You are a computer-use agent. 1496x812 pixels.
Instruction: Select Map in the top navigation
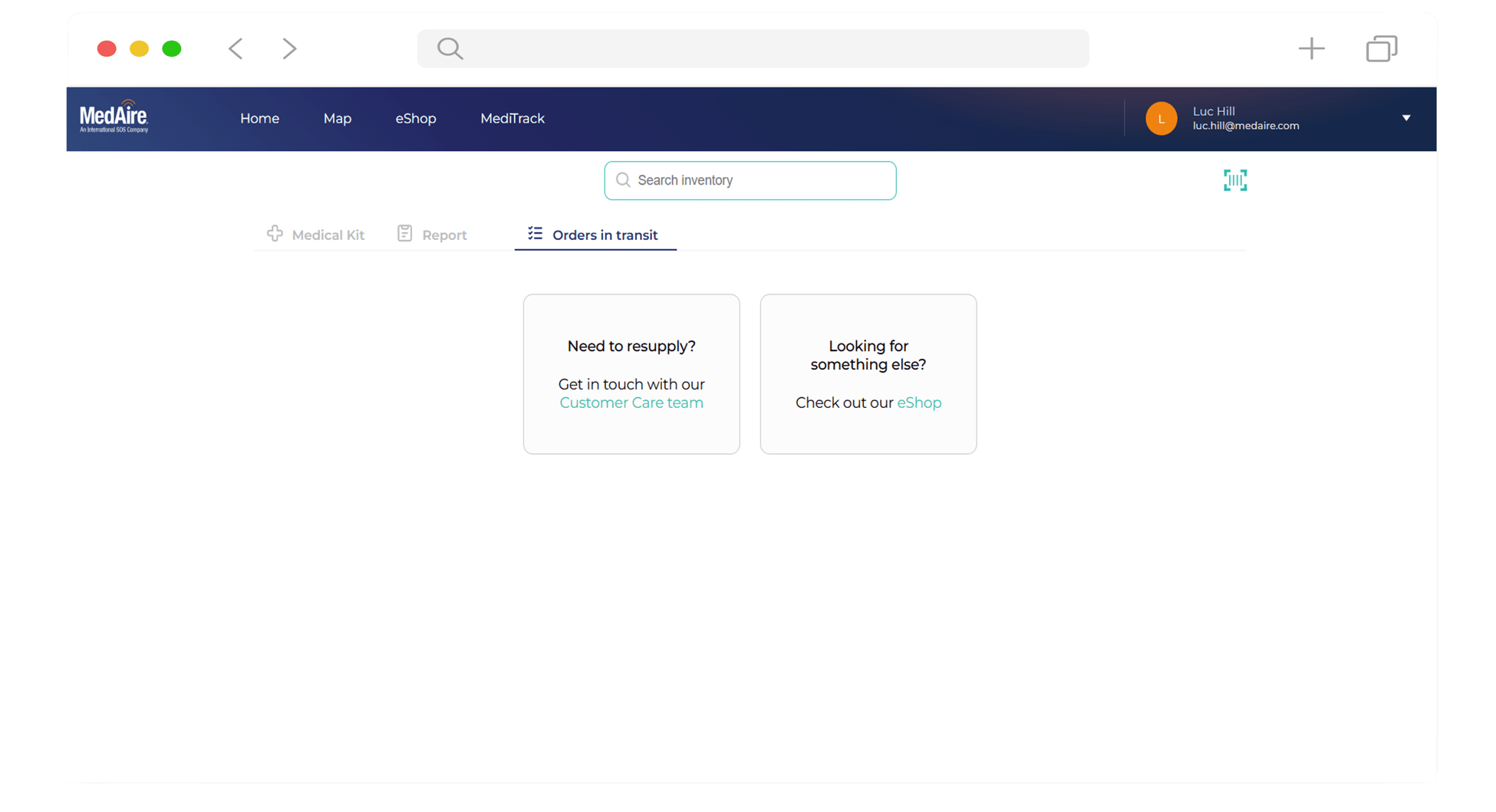[x=338, y=118]
